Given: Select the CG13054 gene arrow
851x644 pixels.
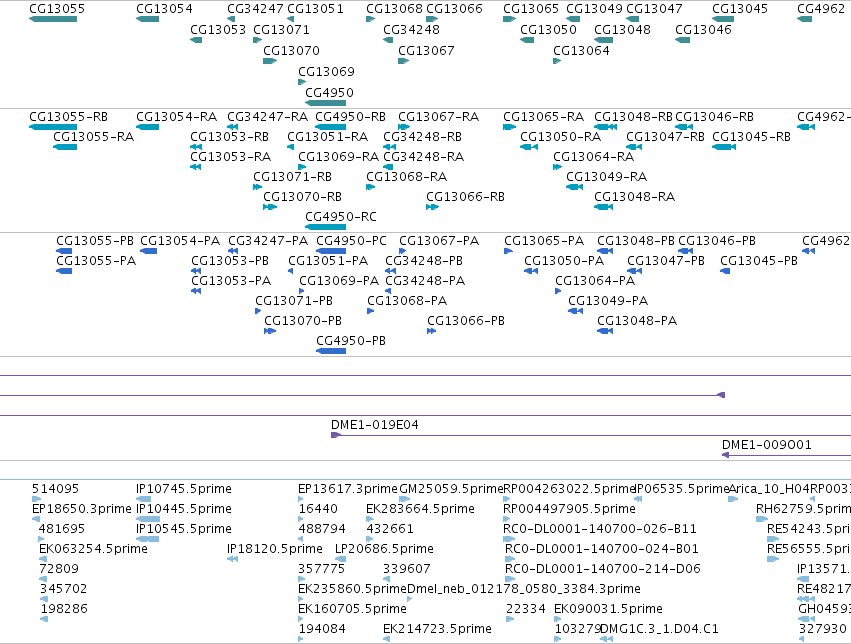Looking at the screenshot, I should click(148, 19).
